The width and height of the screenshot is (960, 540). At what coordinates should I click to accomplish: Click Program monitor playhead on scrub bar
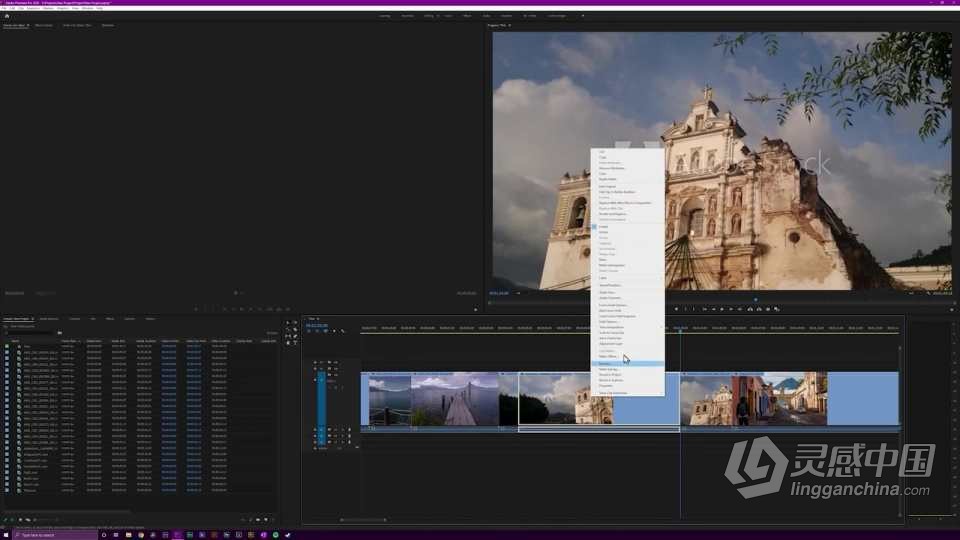point(756,300)
